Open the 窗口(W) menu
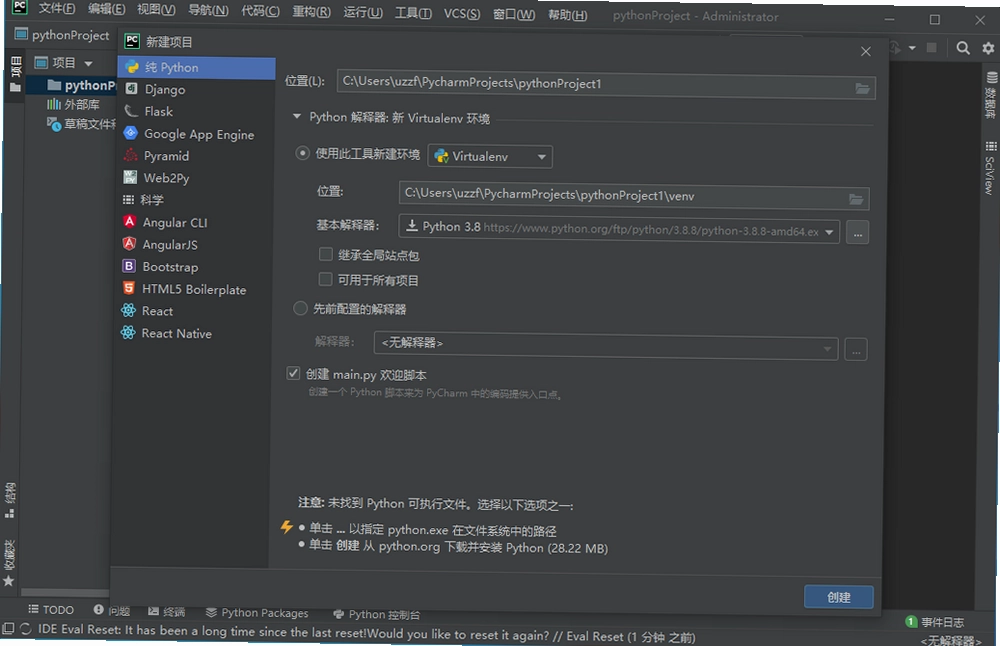 pyautogui.click(x=513, y=14)
